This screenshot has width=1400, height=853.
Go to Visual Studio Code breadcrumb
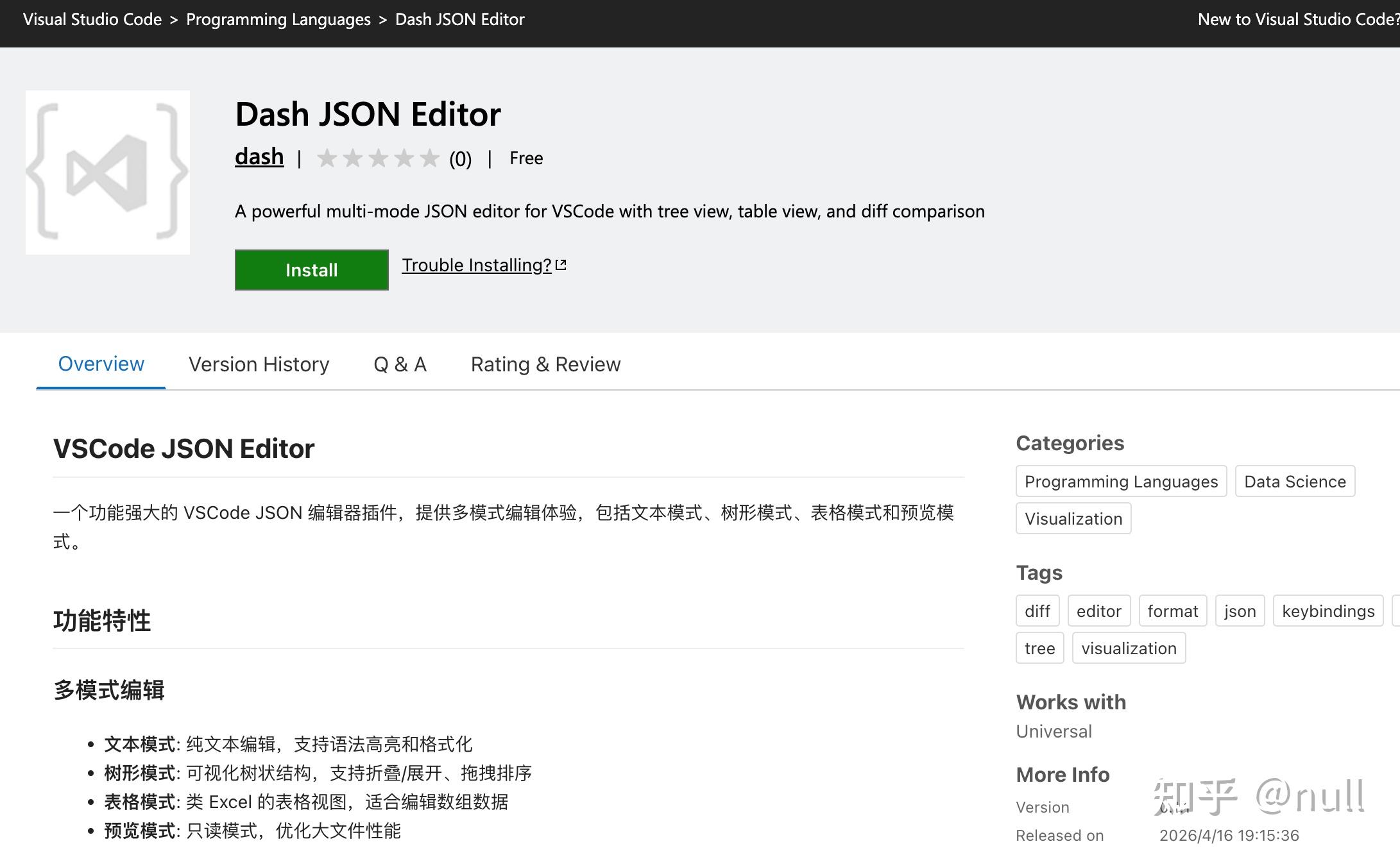(x=92, y=19)
